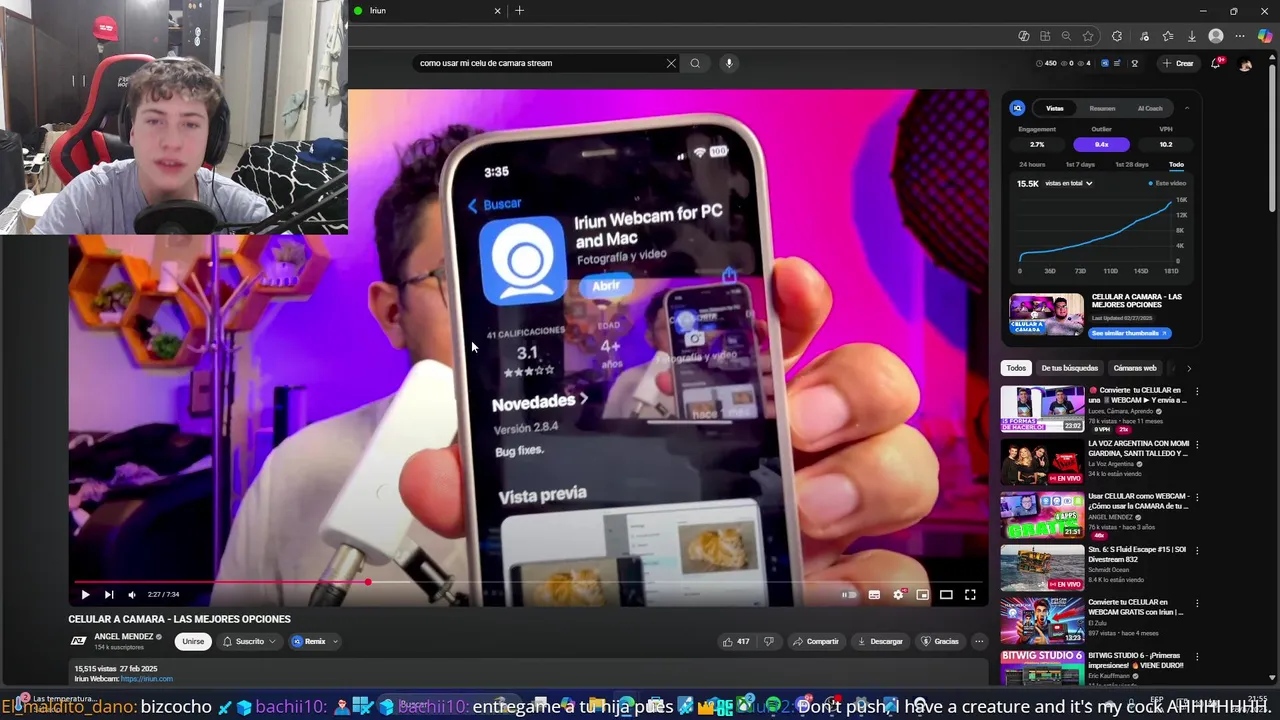
Task: Click the Descargar download button
Action: 881,641
